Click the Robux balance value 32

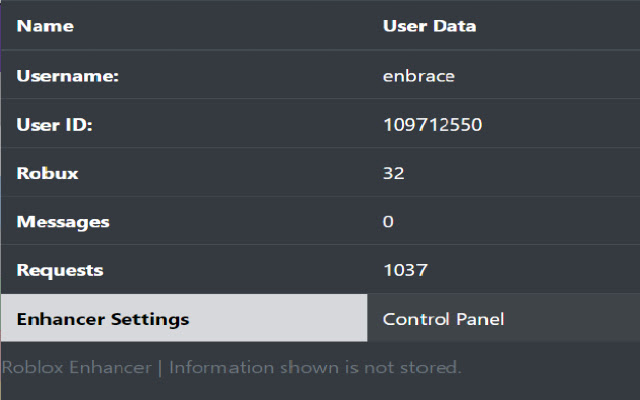(393, 173)
